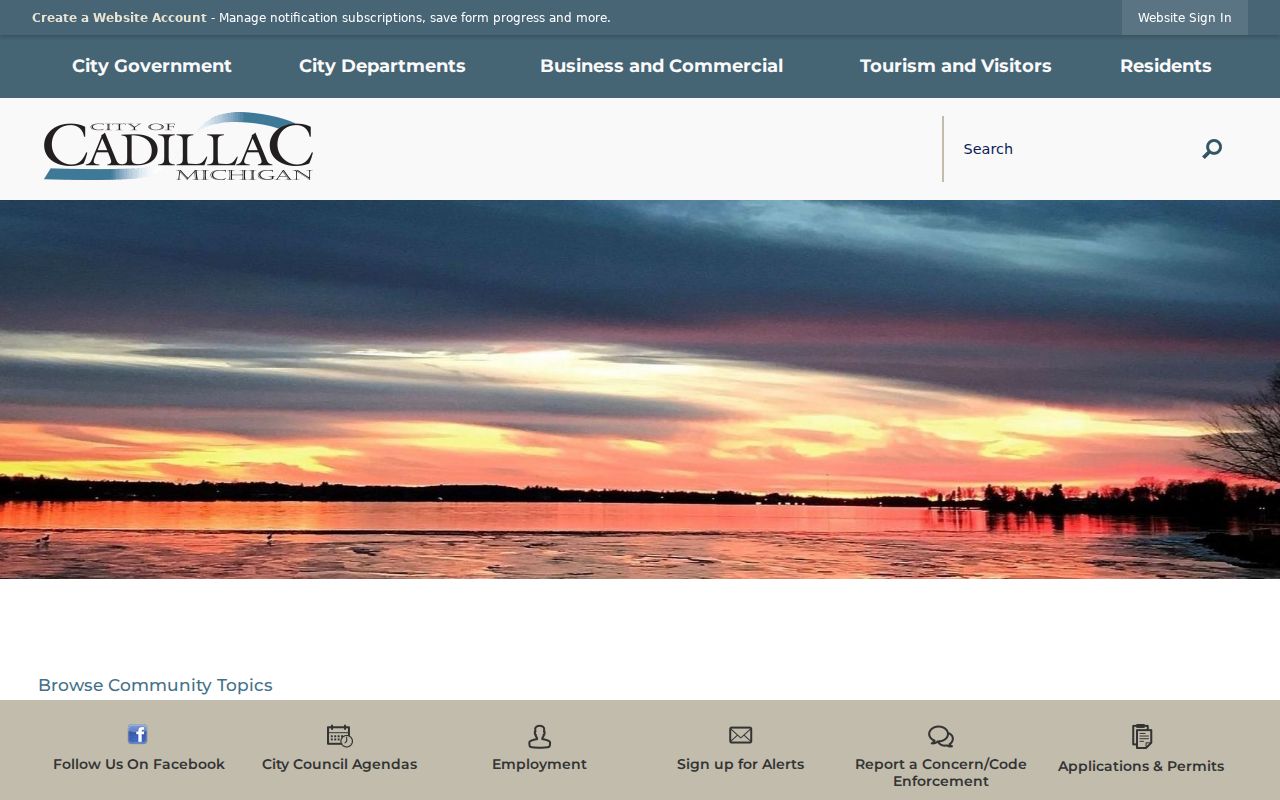The height and width of the screenshot is (800, 1280).
Task: Open the City Council Agendas calendar icon
Action: pos(340,736)
